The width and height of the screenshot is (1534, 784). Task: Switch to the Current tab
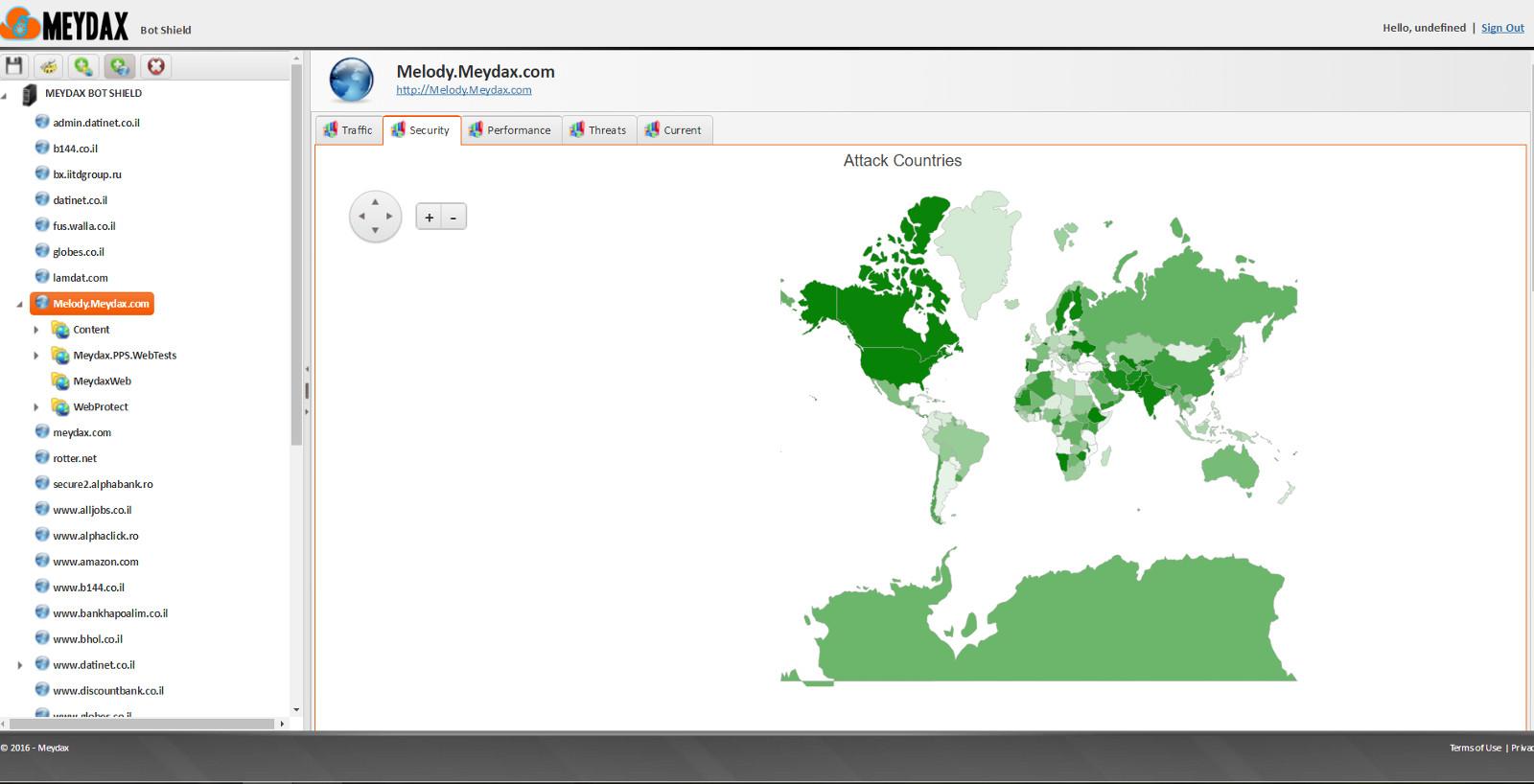coord(673,129)
